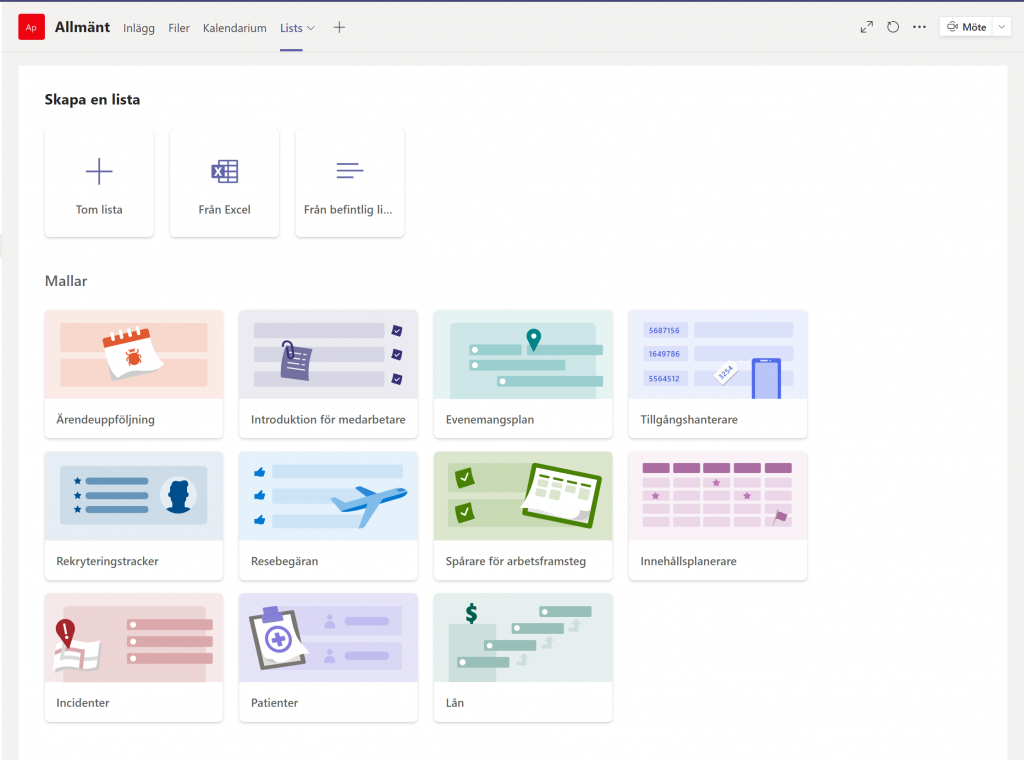The width and height of the screenshot is (1024, 760).
Task: Open the Lists tab dropdown chevron
Action: [311, 28]
